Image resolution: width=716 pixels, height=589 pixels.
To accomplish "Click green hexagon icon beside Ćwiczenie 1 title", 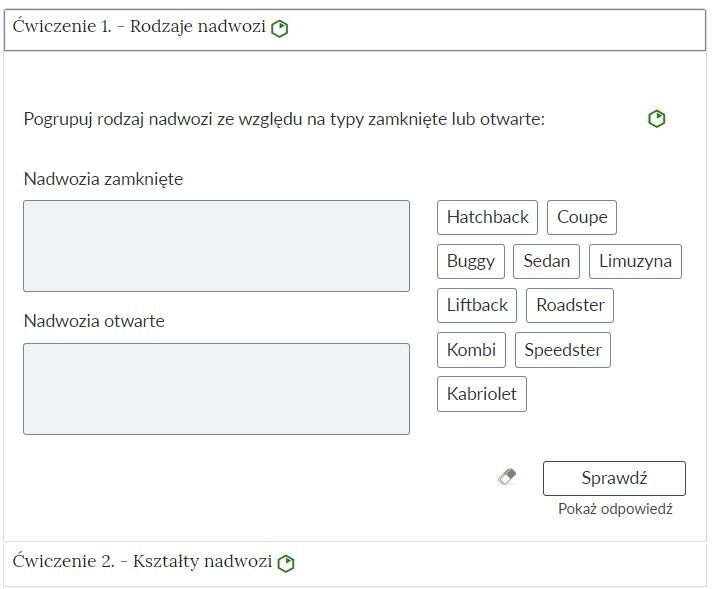I will pos(280,28).
